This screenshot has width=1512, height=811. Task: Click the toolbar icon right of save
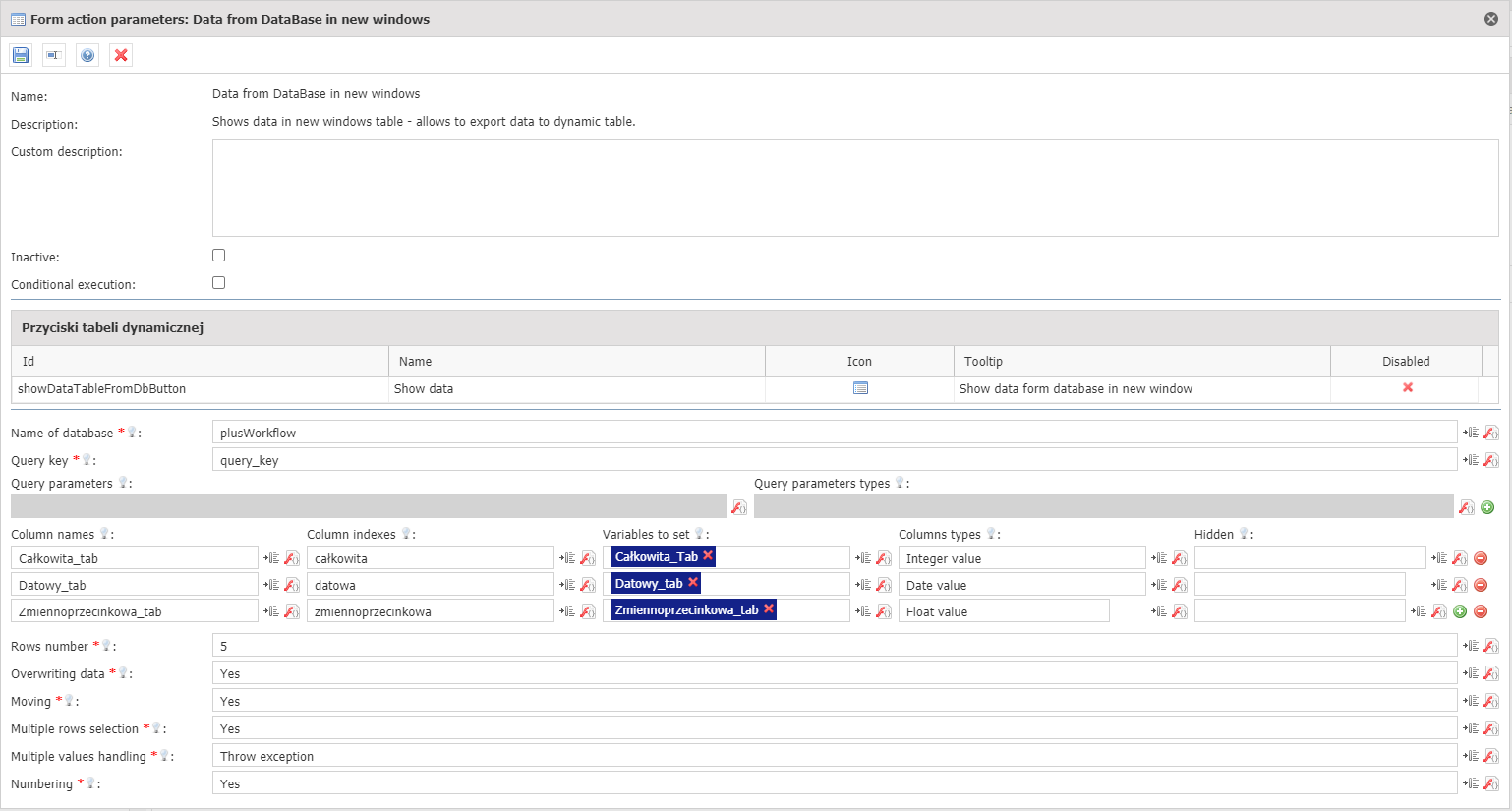[x=54, y=55]
